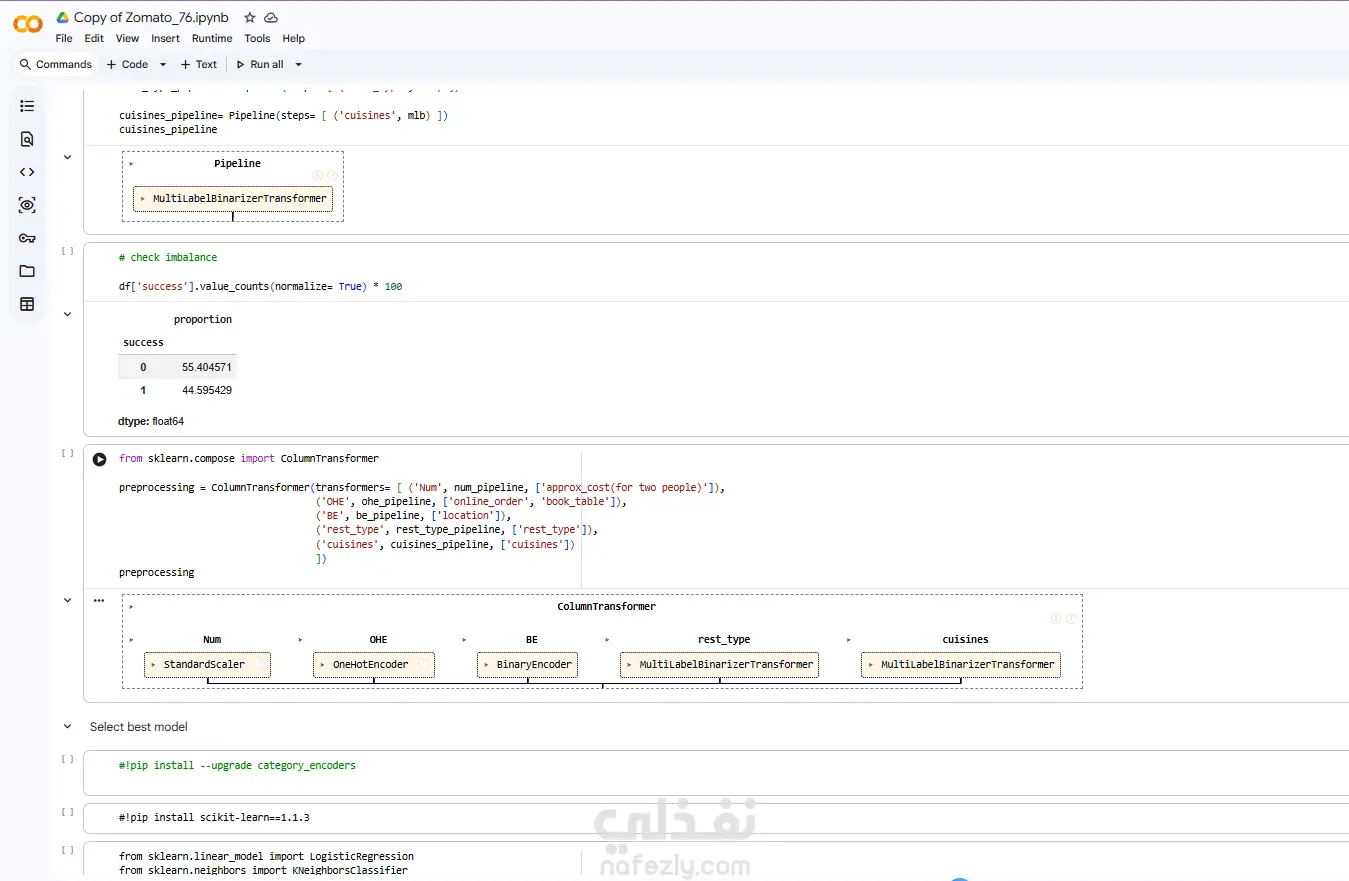Click the plus Code button
Viewport: 1349px width, 881px height.
[127, 64]
